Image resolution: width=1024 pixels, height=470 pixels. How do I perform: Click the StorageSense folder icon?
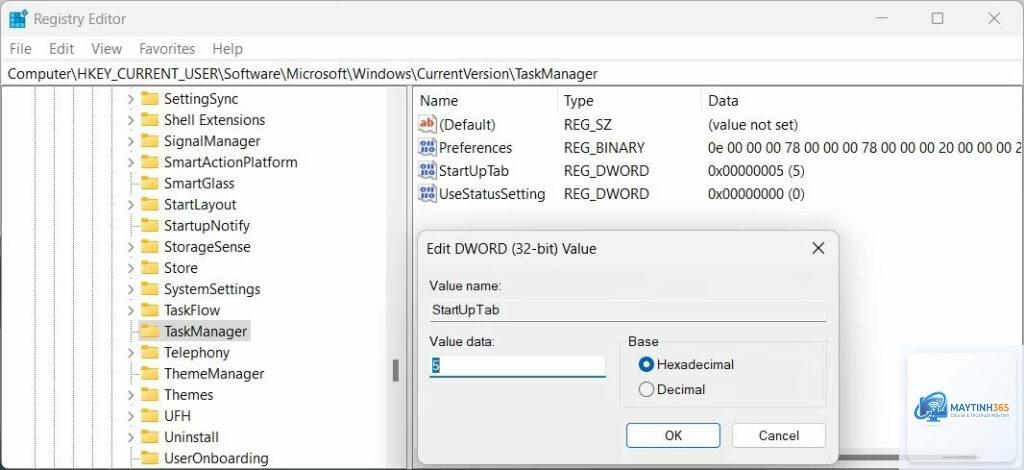click(150, 247)
